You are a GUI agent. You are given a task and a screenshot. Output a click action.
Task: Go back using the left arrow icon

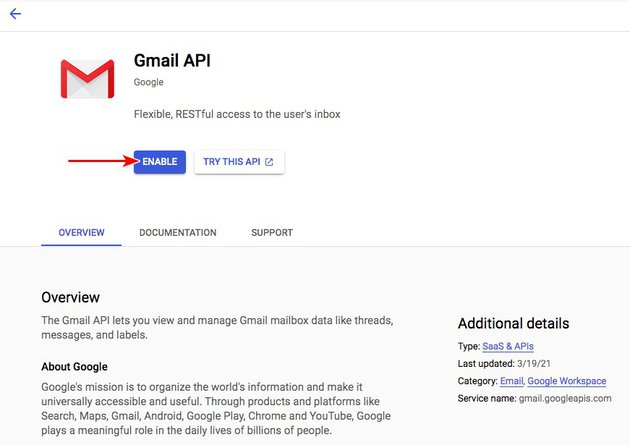click(15, 14)
